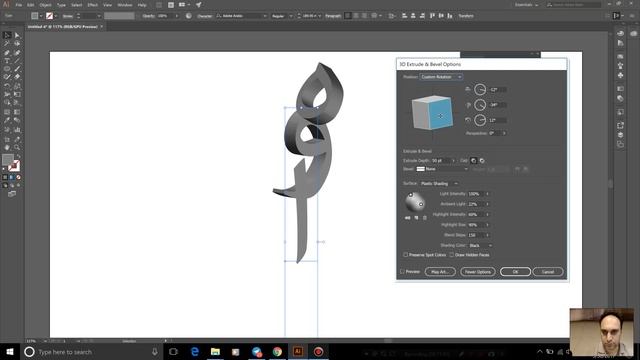Select the Zoom tool in tools panel

17,147
